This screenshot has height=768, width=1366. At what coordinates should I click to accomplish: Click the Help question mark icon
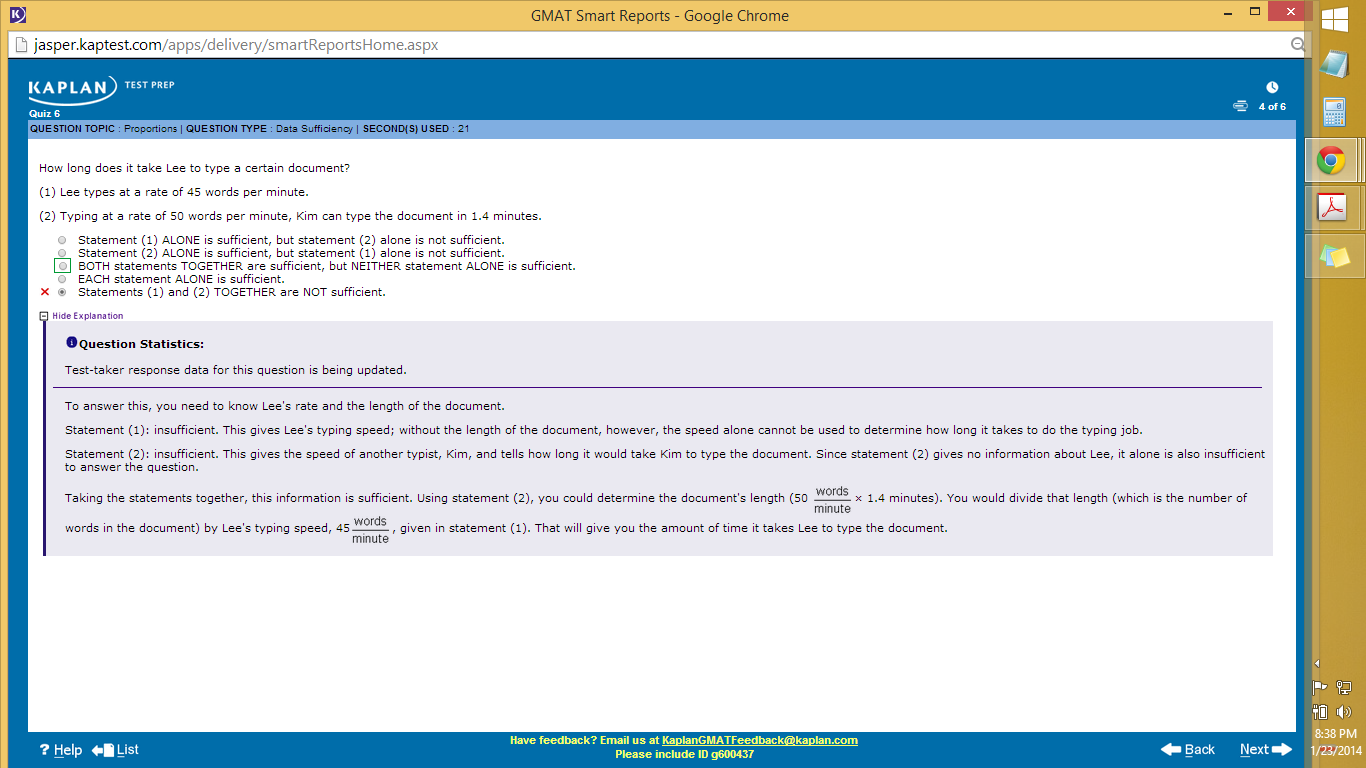43,749
